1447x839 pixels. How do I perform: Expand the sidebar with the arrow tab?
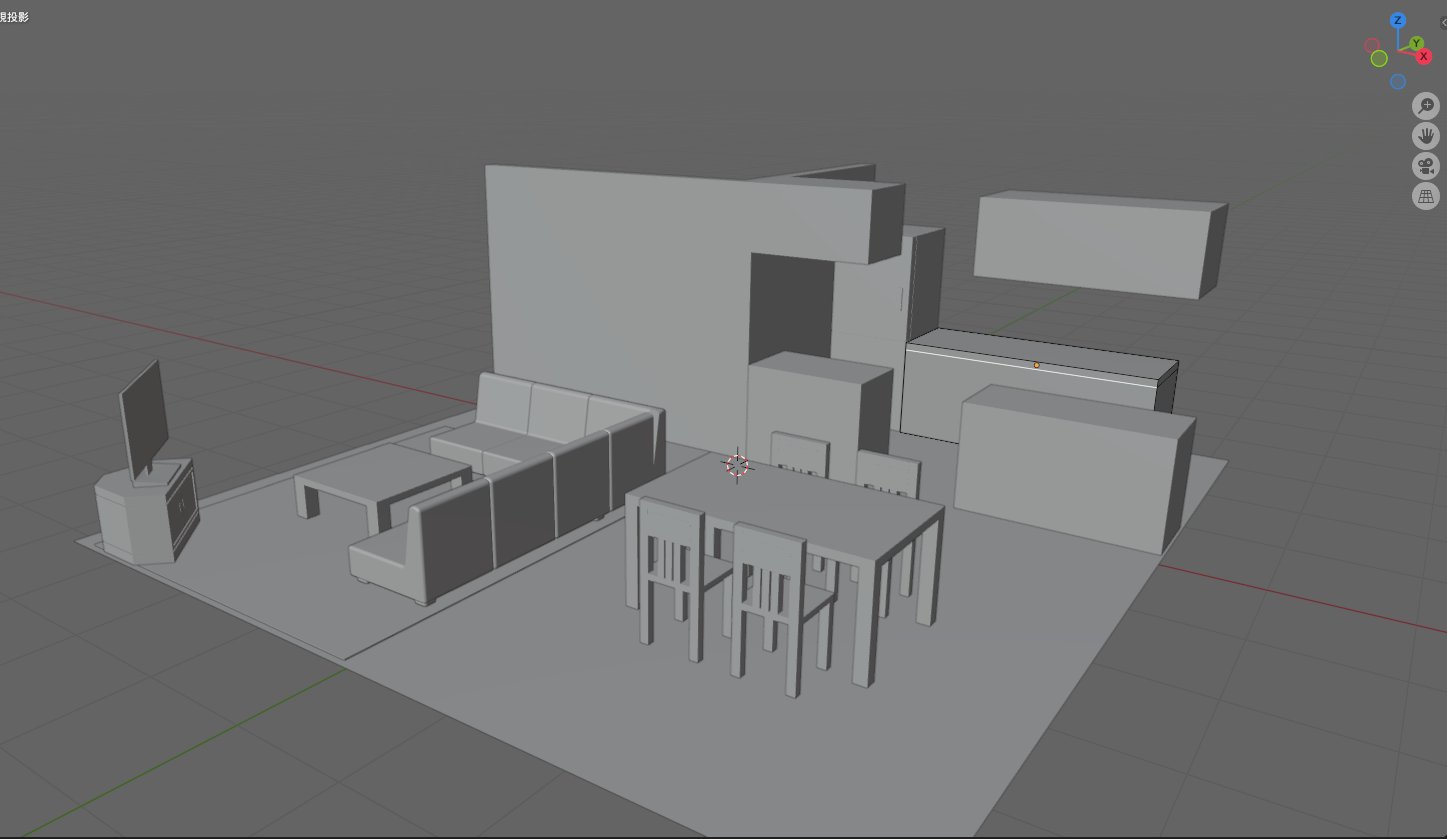click(x=1442, y=22)
